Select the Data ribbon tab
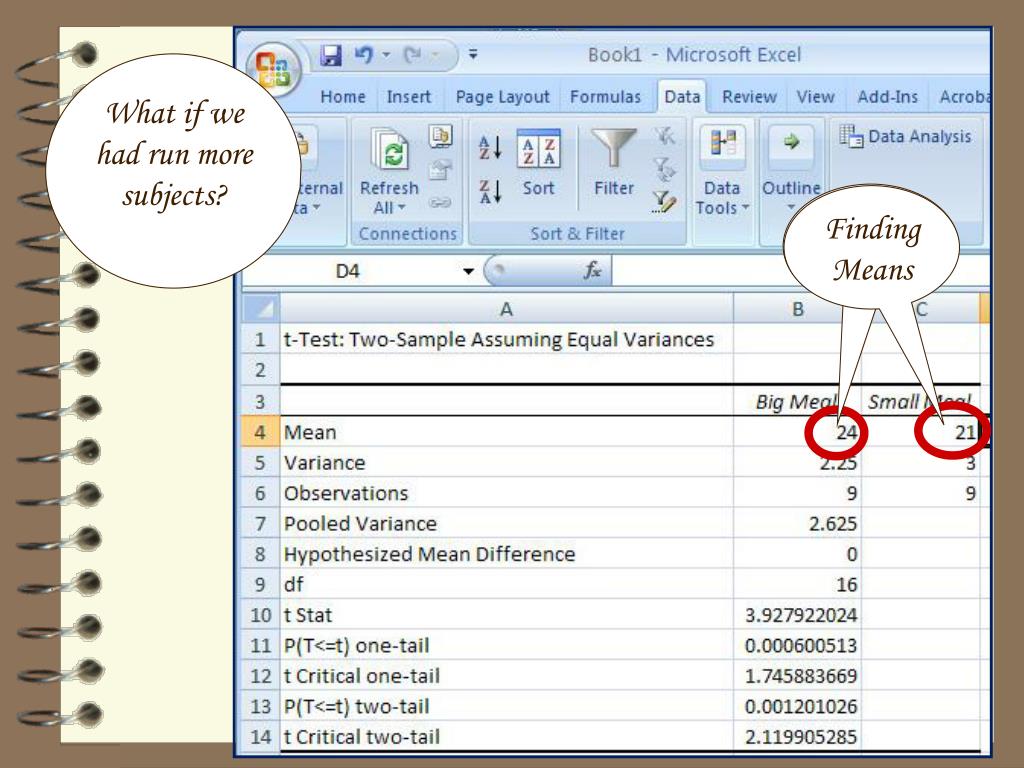Viewport: 1024px width, 768px height. click(x=682, y=97)
